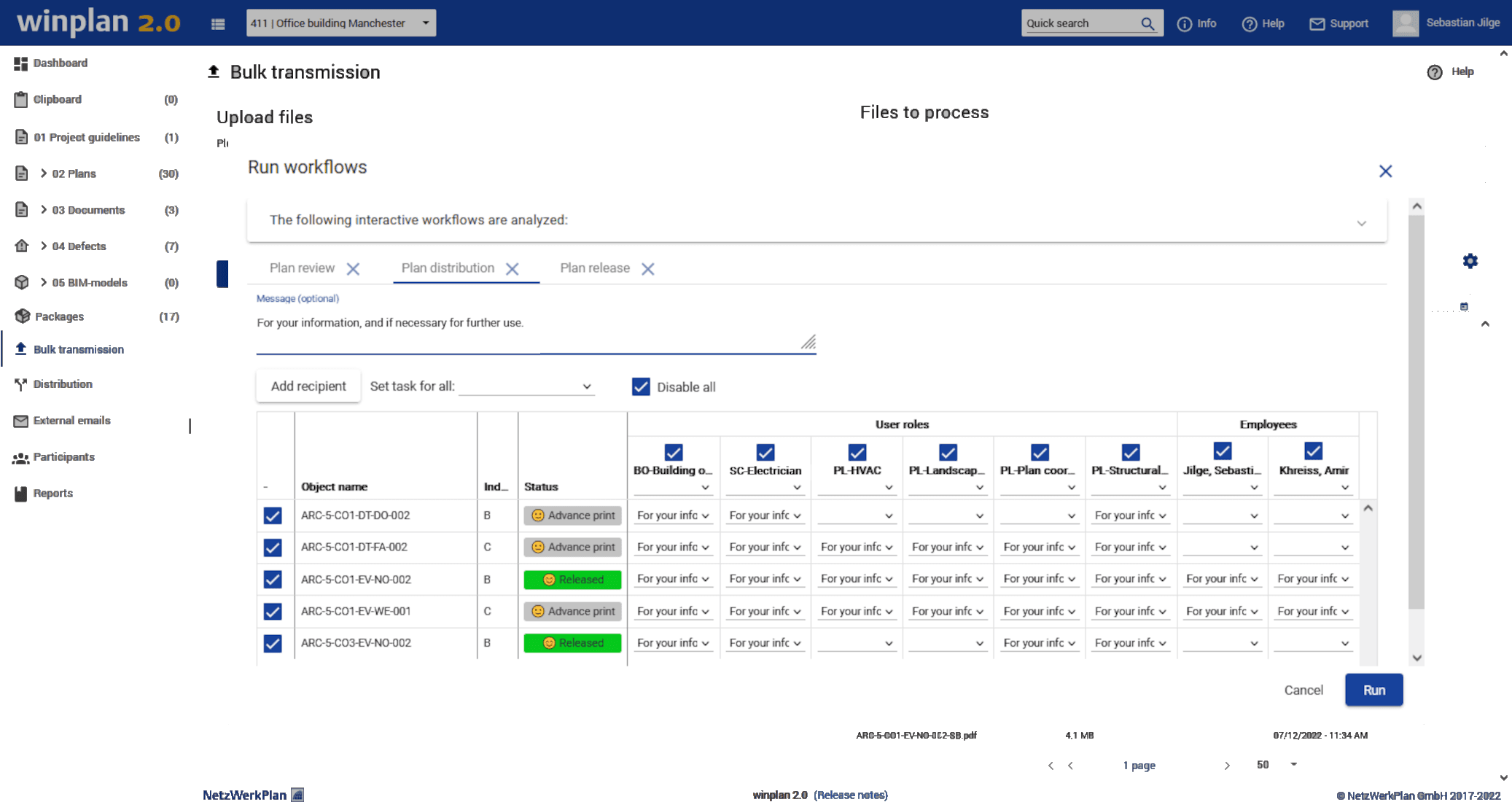This screenshot has height=802, width=1512.
Task: Click the Support envelope icon in header
Action: pyautogui.click(x=1317, y=24)
